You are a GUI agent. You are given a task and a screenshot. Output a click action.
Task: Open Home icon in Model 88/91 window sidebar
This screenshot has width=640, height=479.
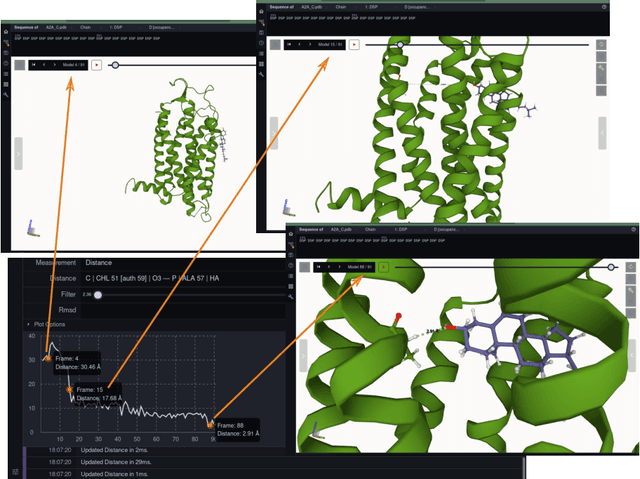tap(291, 234)
